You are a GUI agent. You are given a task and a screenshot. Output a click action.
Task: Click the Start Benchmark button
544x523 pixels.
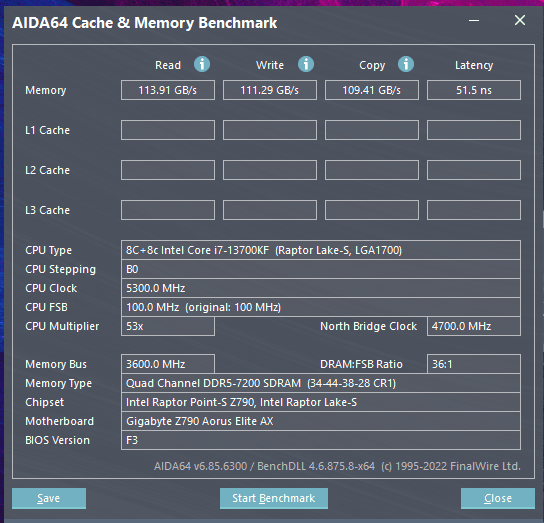pos(274,498)
